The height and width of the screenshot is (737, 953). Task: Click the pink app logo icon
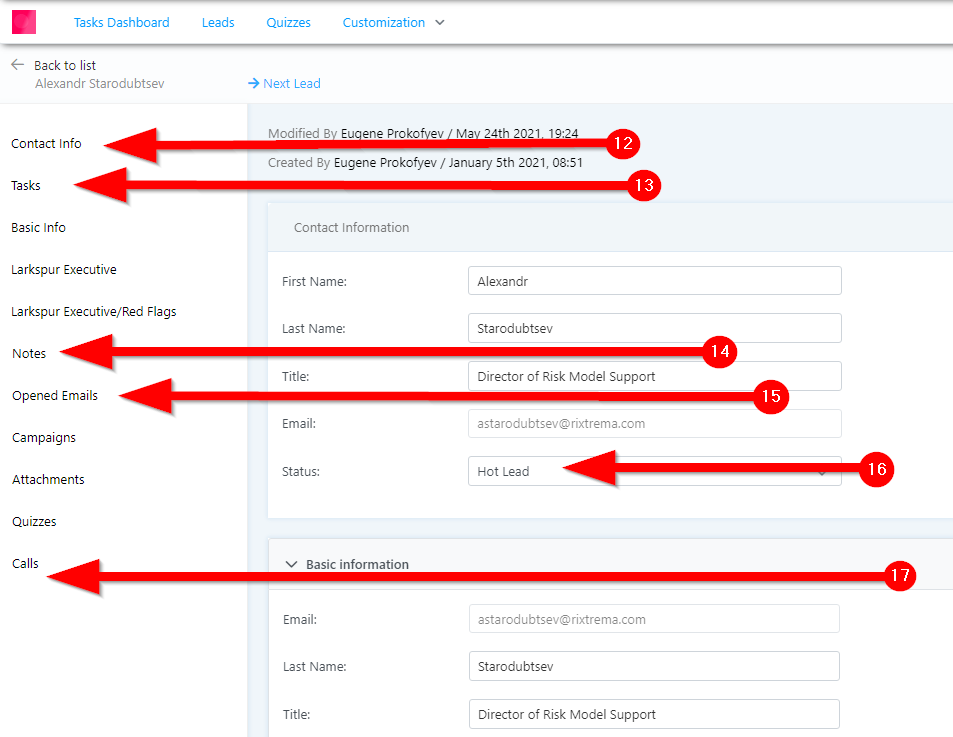23,22
